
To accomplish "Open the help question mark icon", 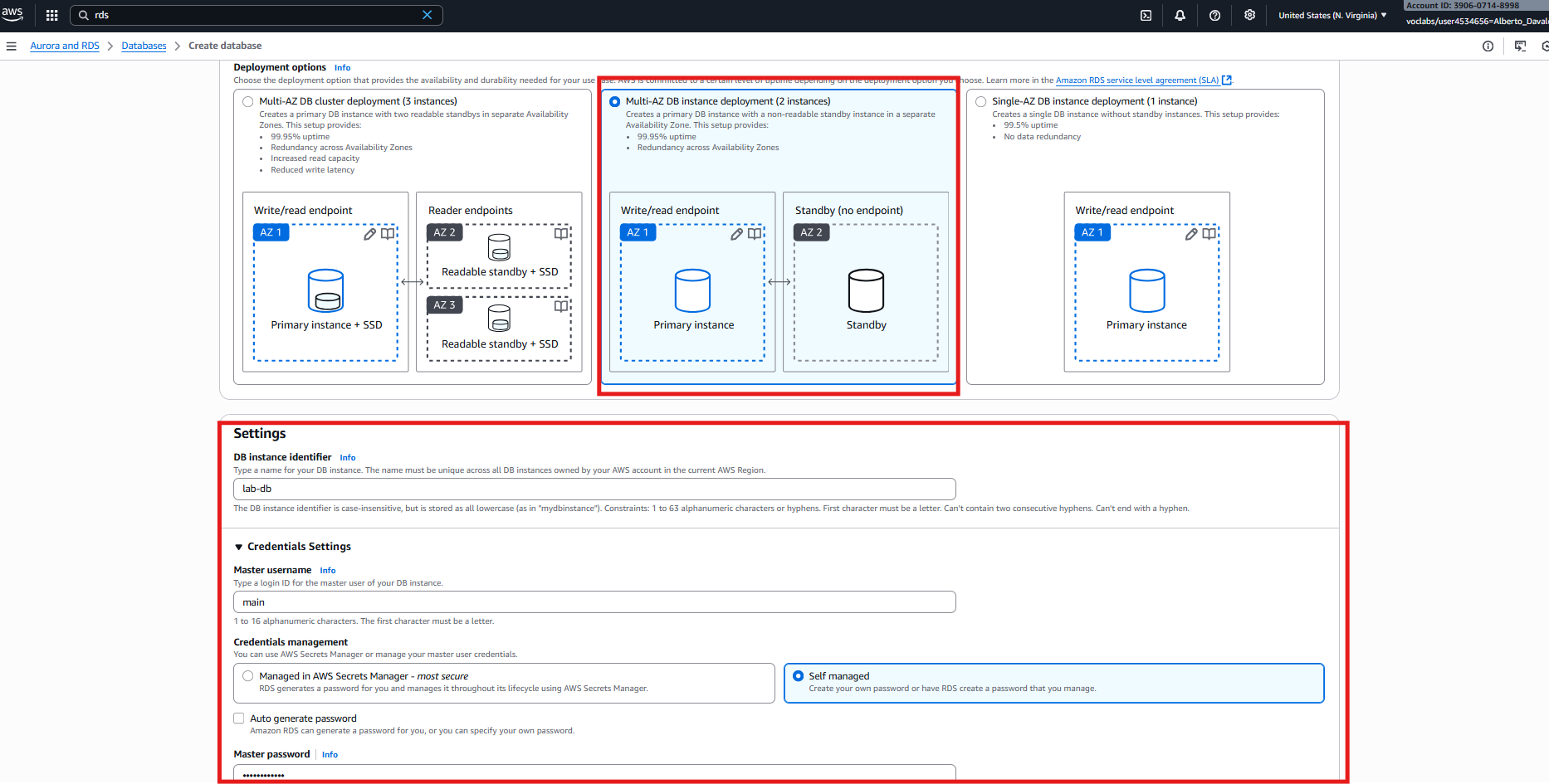I will pyautogui.click(x=1214, y=15).
